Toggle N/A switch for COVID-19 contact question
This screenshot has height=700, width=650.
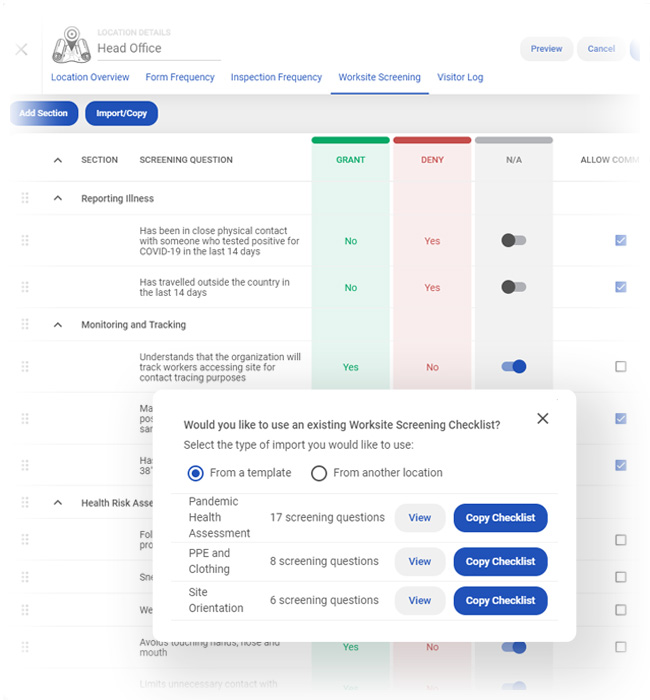[513, 240]
